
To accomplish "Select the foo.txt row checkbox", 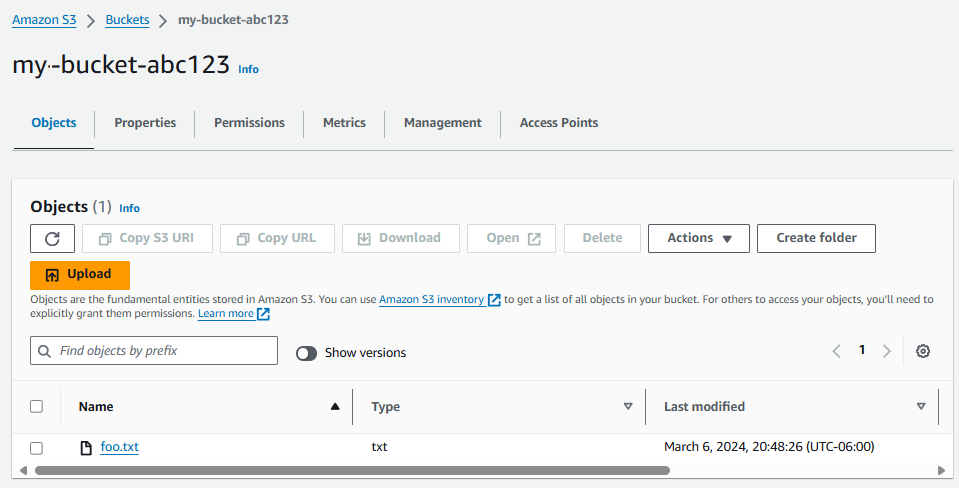I will (37, 447).
